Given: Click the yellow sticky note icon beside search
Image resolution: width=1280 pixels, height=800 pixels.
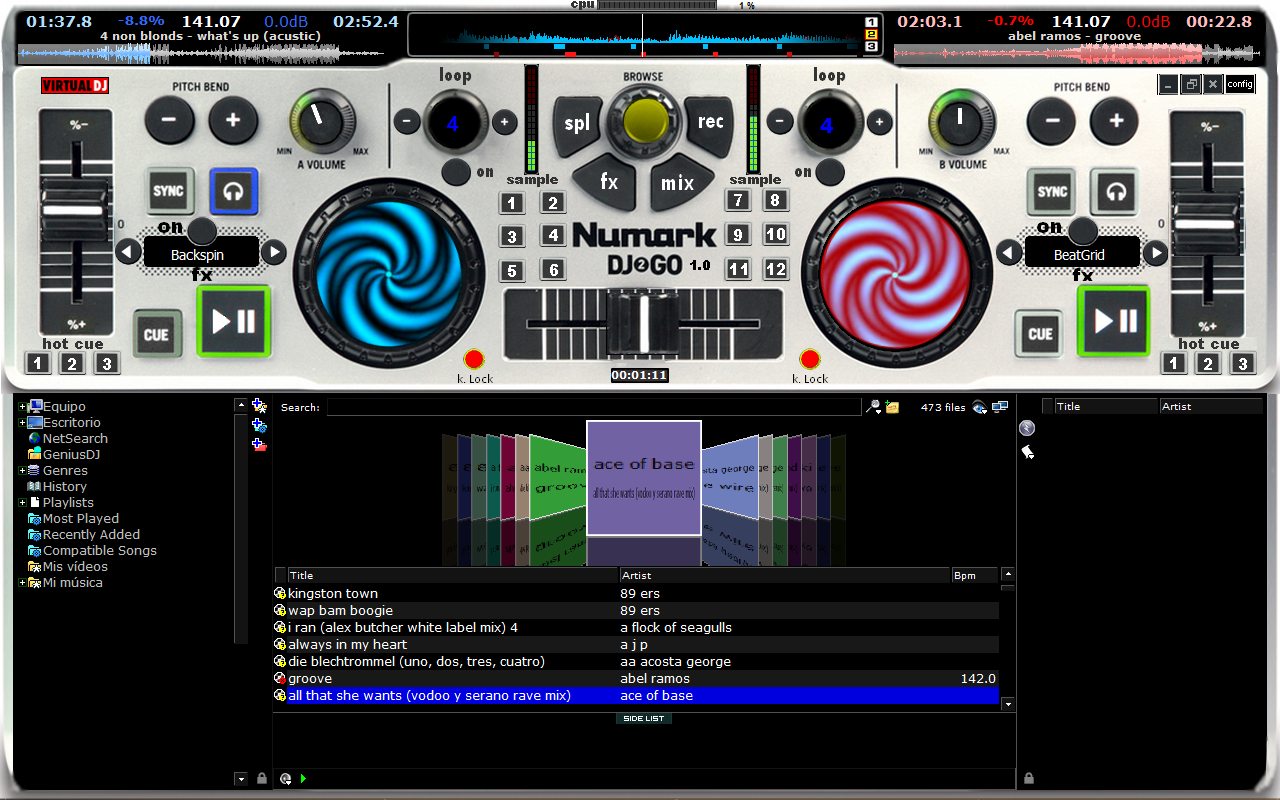Looking at the screenshot, I should click(x=892, y=407).
